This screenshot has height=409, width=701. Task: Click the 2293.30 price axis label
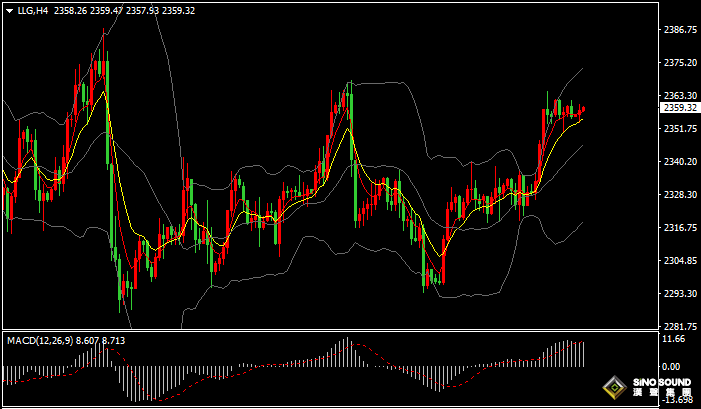(x=679, y=294)
